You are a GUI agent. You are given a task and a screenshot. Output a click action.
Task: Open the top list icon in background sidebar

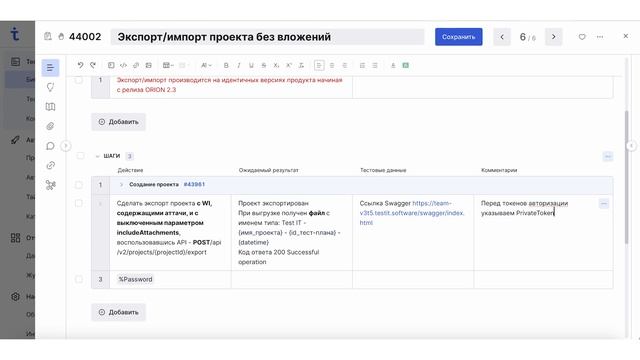pyautogui.click(x=15, y=62)
